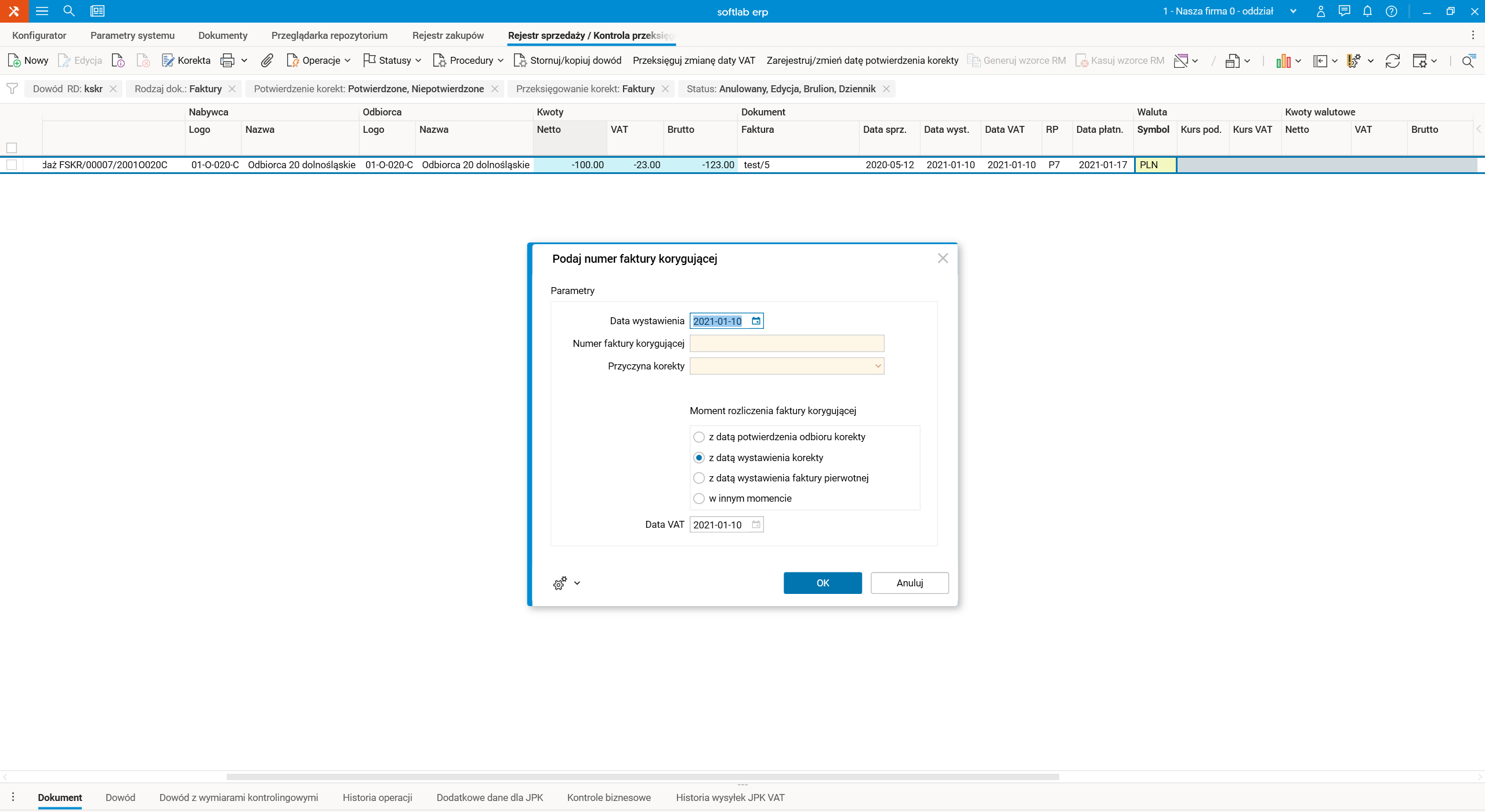Image resolution: width=1485 pixels, height=812 pixels.
Task: Click the help question mark icon
Action: (1391, 11)
